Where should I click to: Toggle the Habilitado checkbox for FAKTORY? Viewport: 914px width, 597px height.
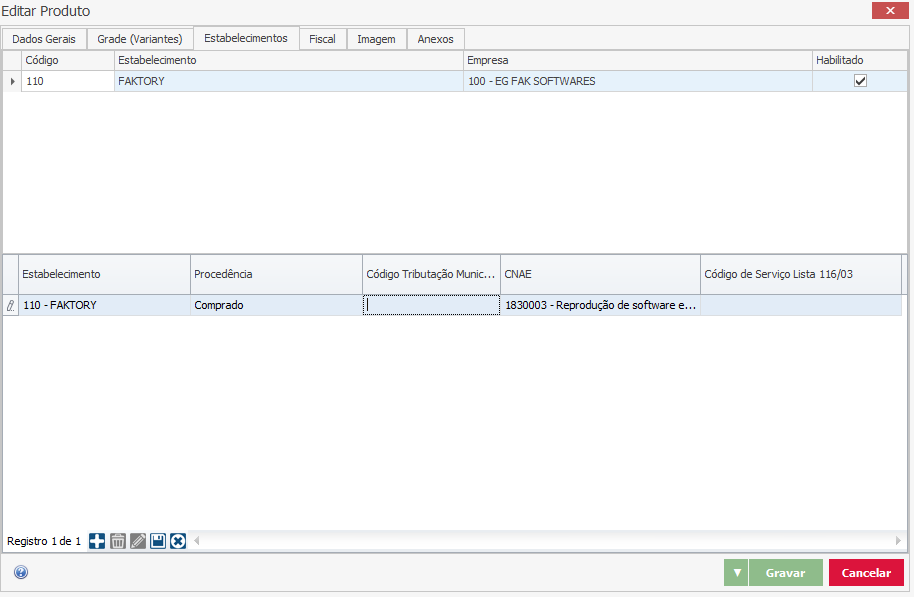(x=860, y=81)
